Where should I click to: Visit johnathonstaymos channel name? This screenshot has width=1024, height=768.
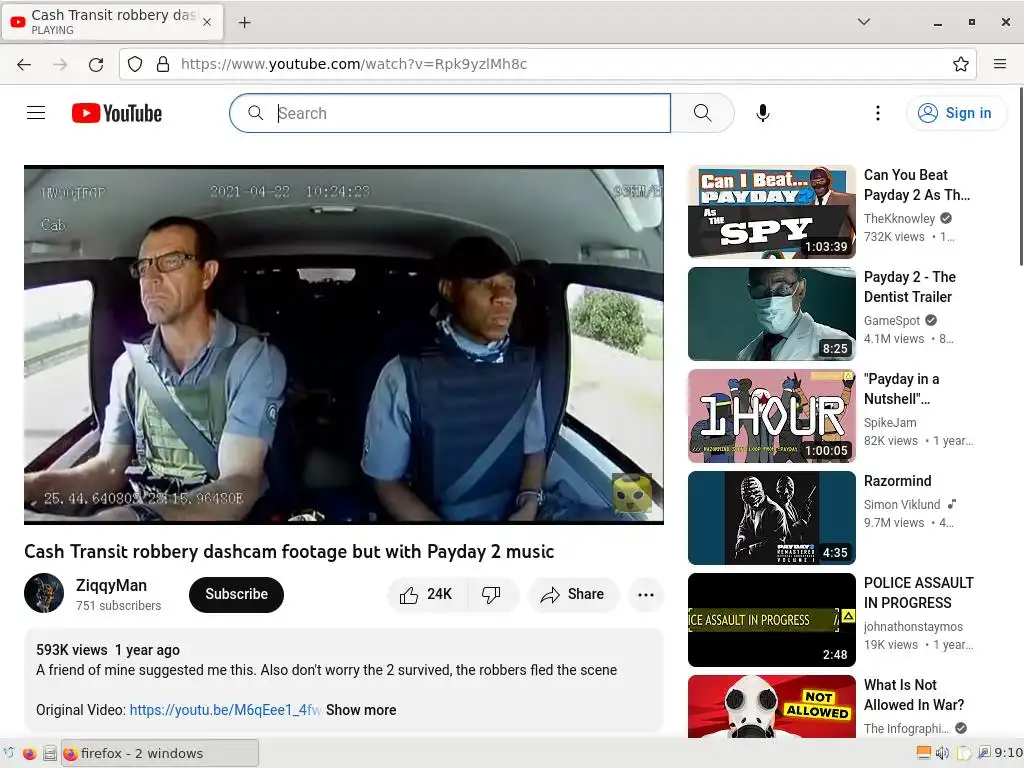pos(913,626)
